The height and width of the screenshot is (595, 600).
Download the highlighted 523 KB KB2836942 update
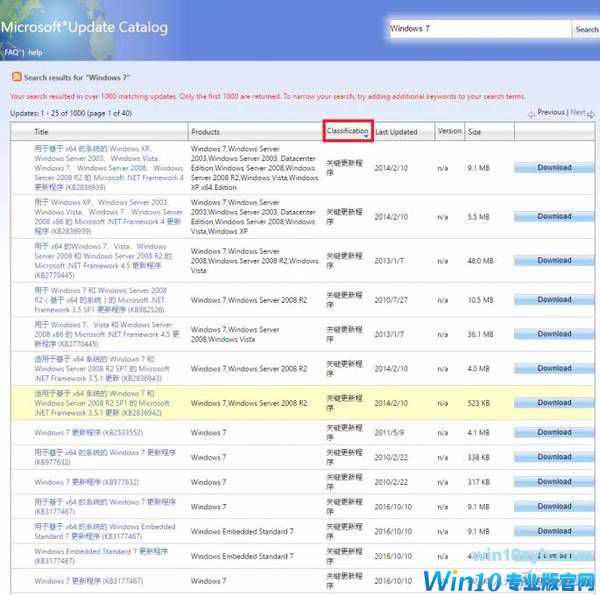tap(554, 403)
